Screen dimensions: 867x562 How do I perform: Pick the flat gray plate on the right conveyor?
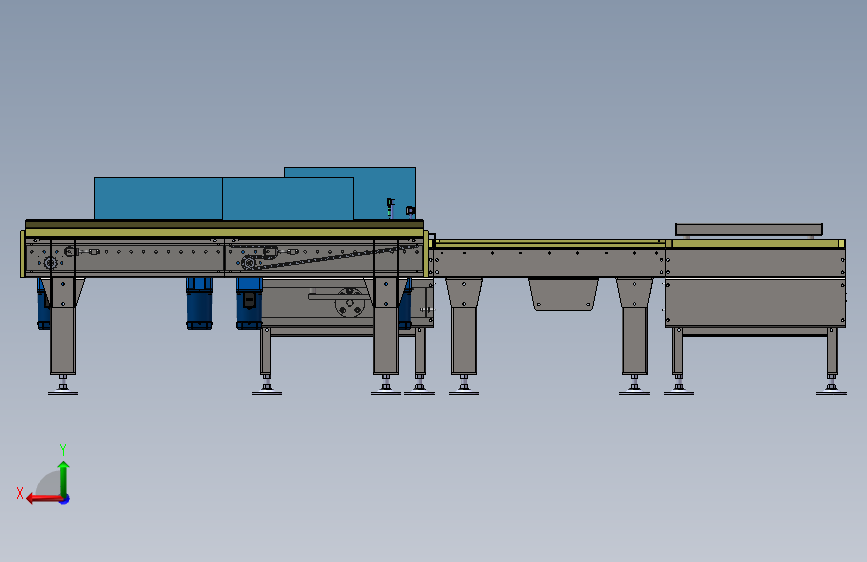[749, 229]
